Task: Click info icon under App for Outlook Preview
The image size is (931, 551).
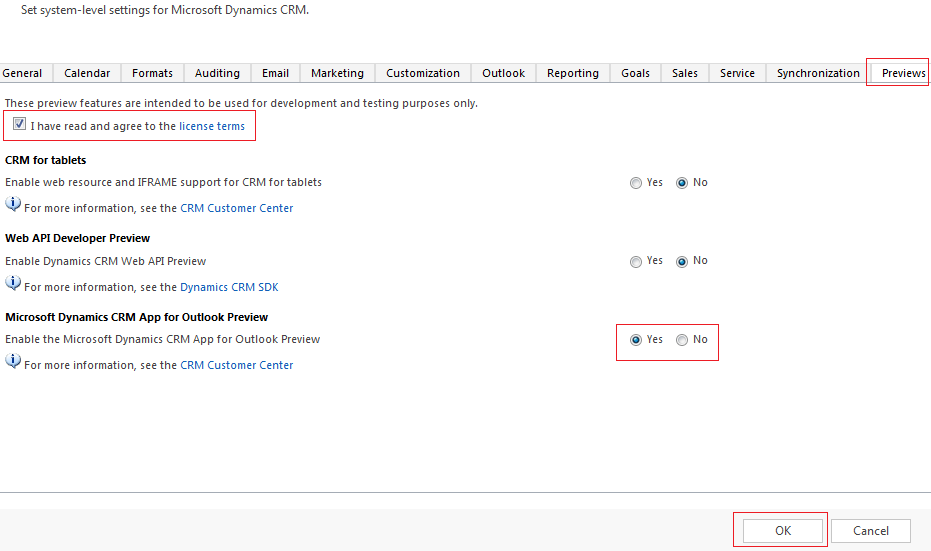Action: tap(13, 362)
